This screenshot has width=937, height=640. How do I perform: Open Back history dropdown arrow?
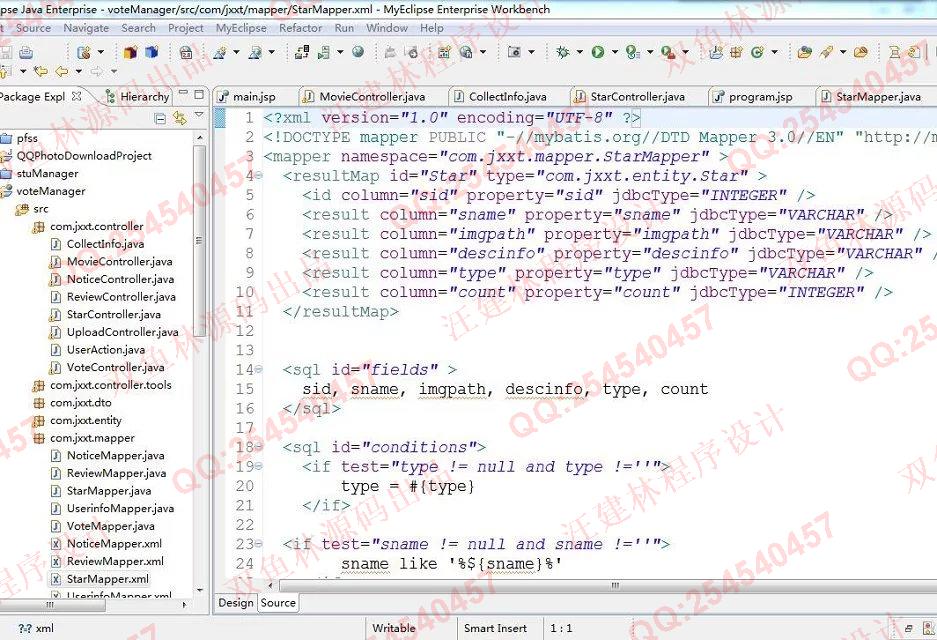point(78,72)
